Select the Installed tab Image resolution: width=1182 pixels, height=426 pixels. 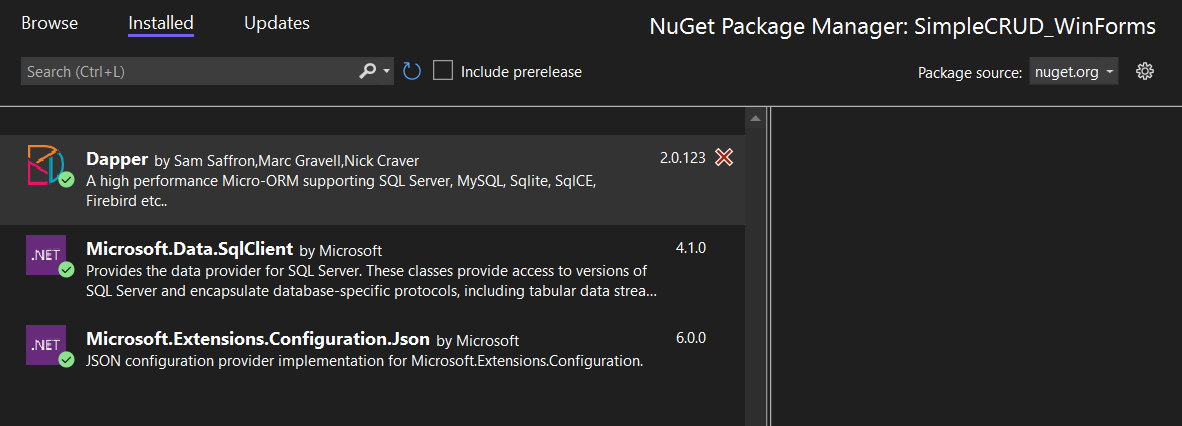(x=161, y=23)
